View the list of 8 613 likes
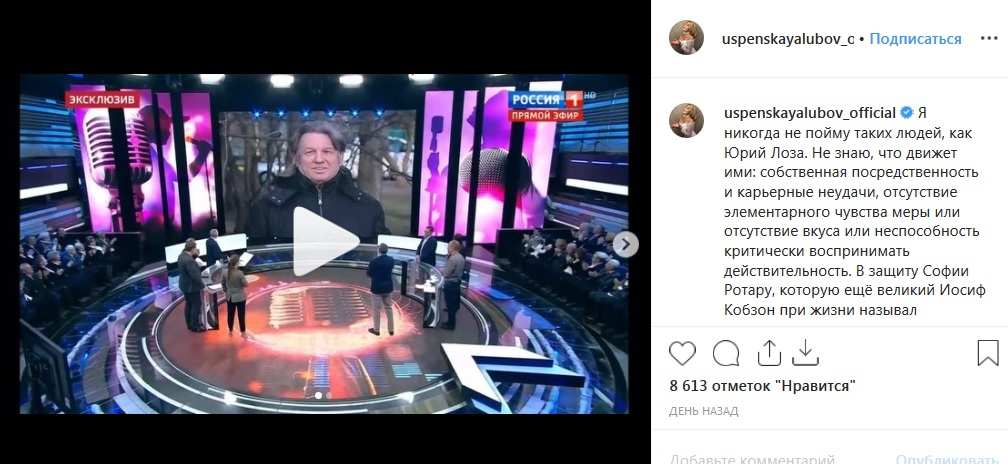1008x464 pixels. [x=762, y=386]
